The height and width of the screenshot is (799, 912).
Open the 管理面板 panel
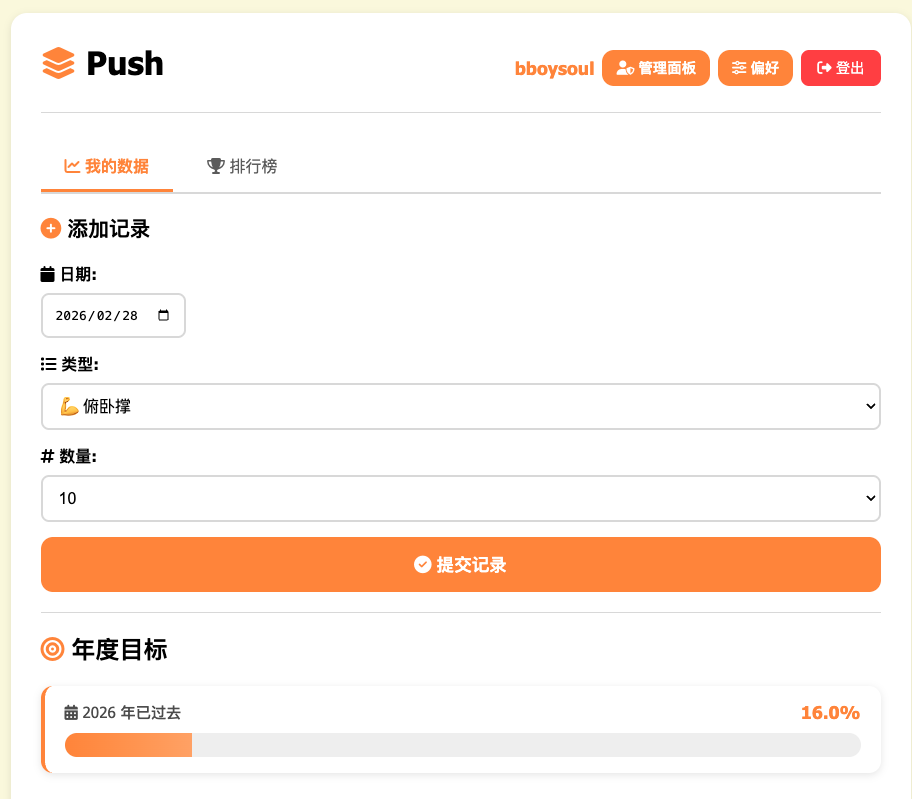(x=656, y=68)
